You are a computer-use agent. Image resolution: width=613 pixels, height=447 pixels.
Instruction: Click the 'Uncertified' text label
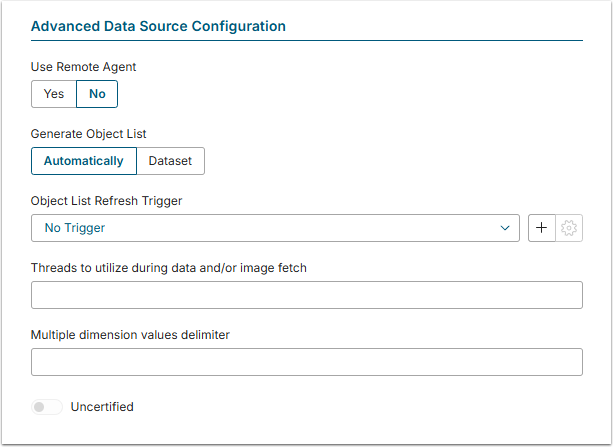(x=102, y=407)
